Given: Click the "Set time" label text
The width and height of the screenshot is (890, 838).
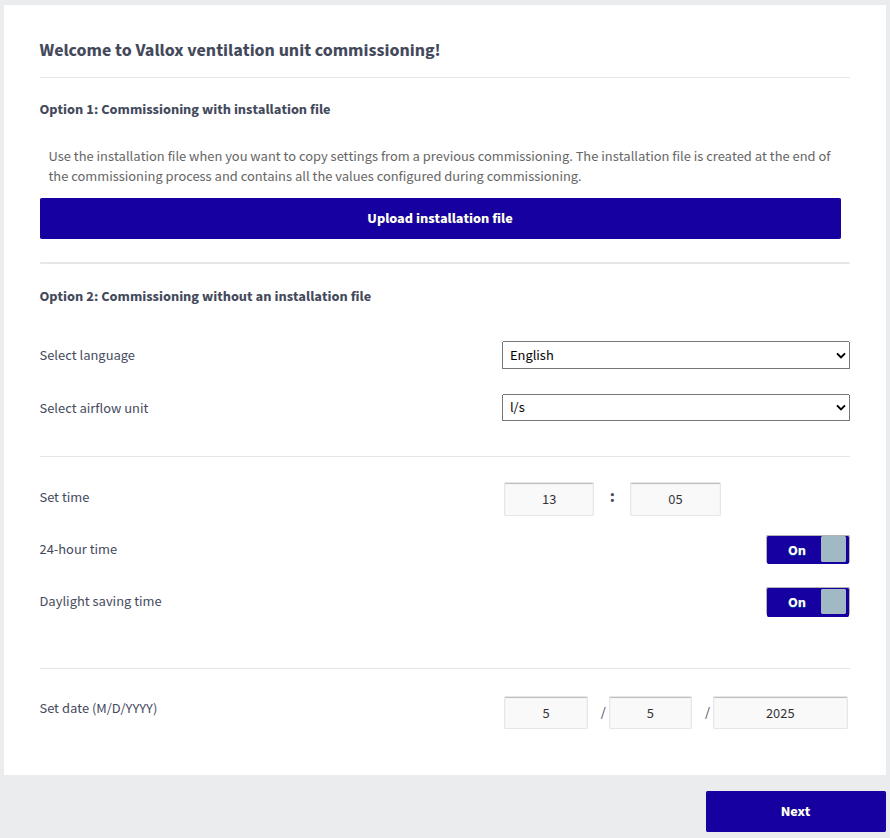Looking at the screenshot, I should (64, 497).
